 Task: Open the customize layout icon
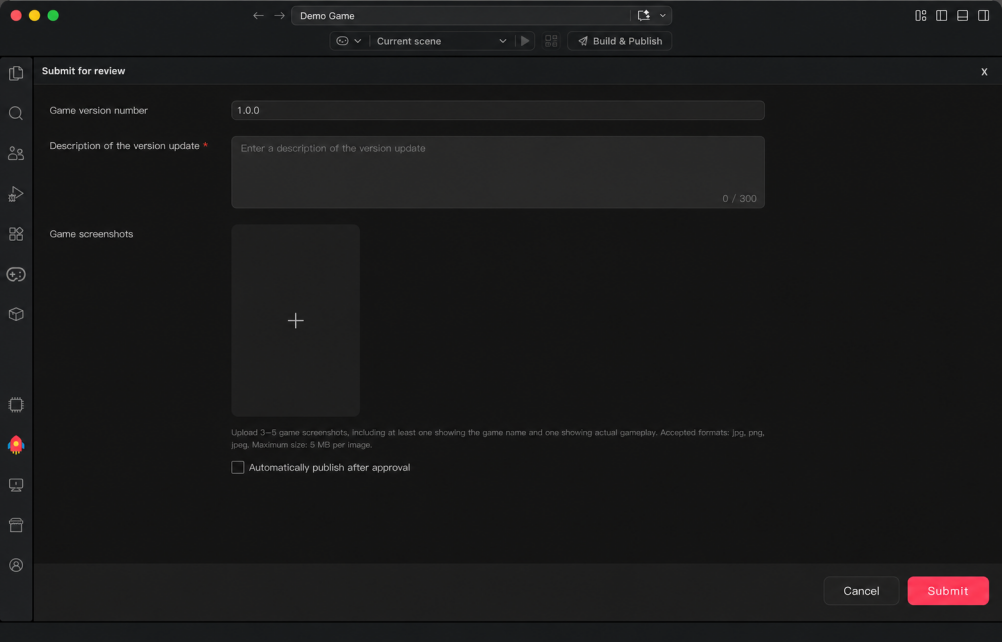[x=921, y=15]
